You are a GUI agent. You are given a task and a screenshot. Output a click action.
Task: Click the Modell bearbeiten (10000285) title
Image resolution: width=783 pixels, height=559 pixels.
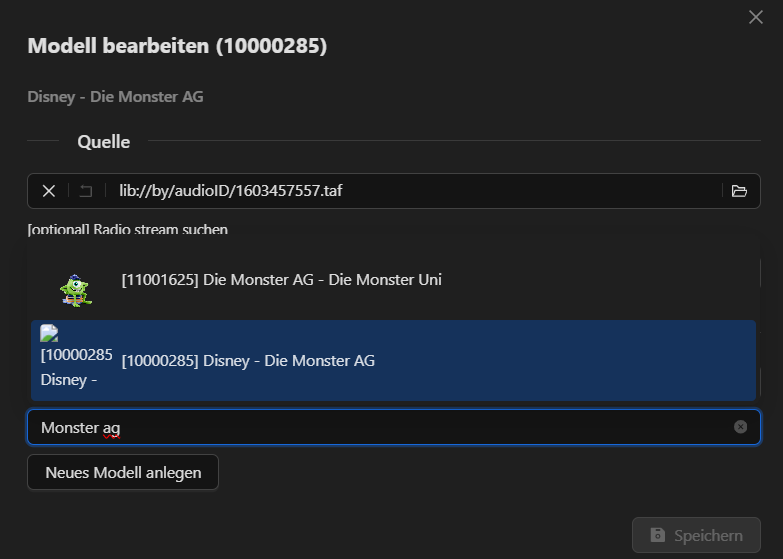(x=177, y=46)
